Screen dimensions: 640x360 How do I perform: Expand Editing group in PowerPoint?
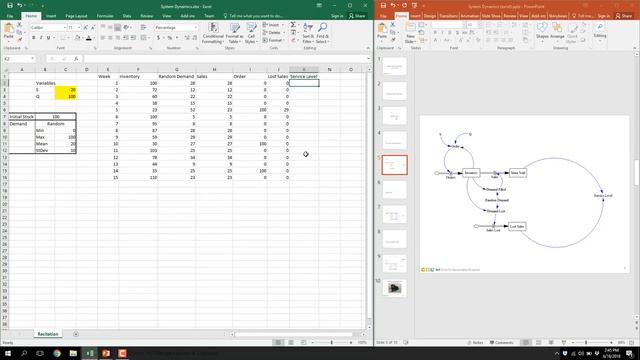coord(600,31)
